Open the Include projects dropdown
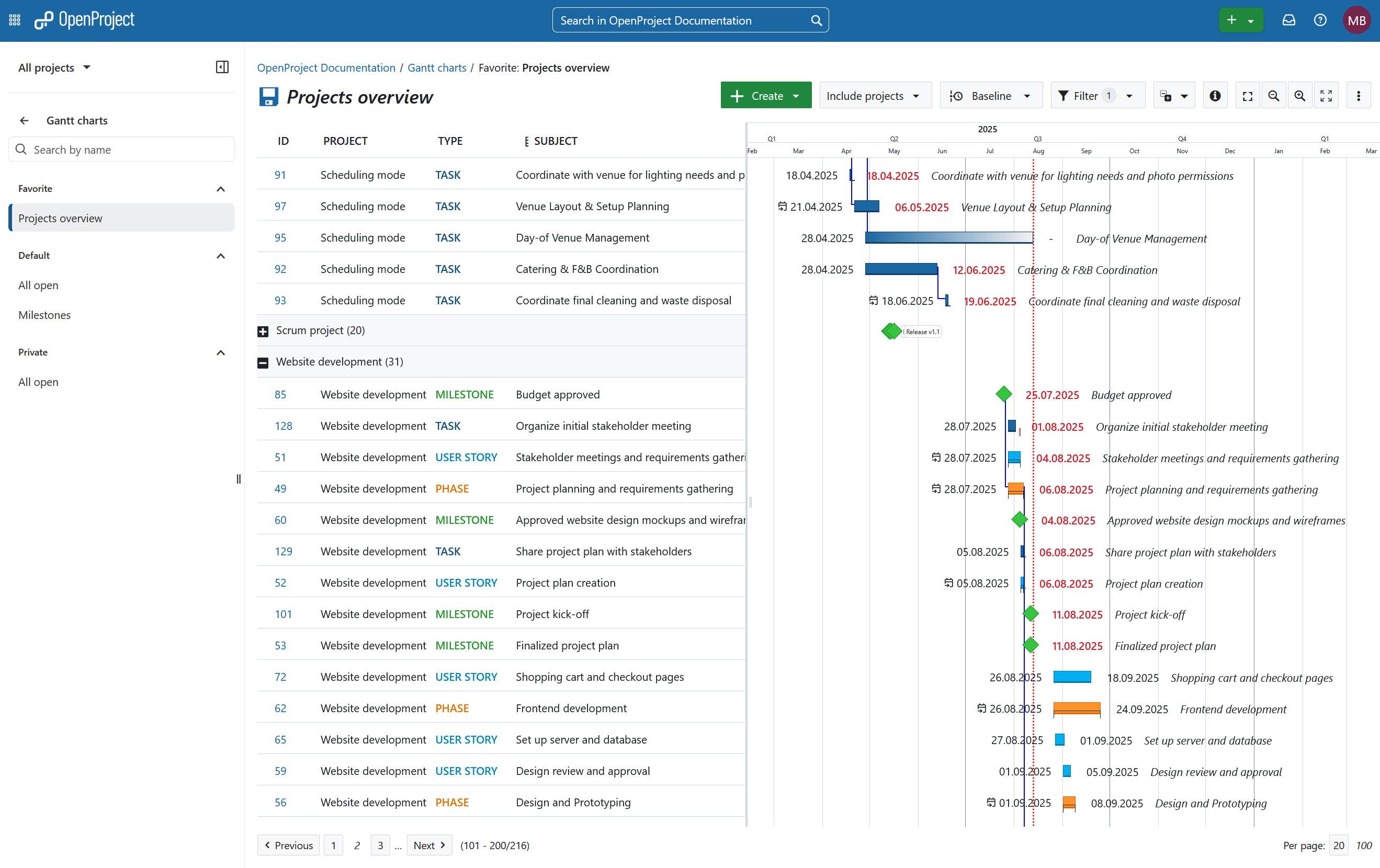 coord(875,95)
